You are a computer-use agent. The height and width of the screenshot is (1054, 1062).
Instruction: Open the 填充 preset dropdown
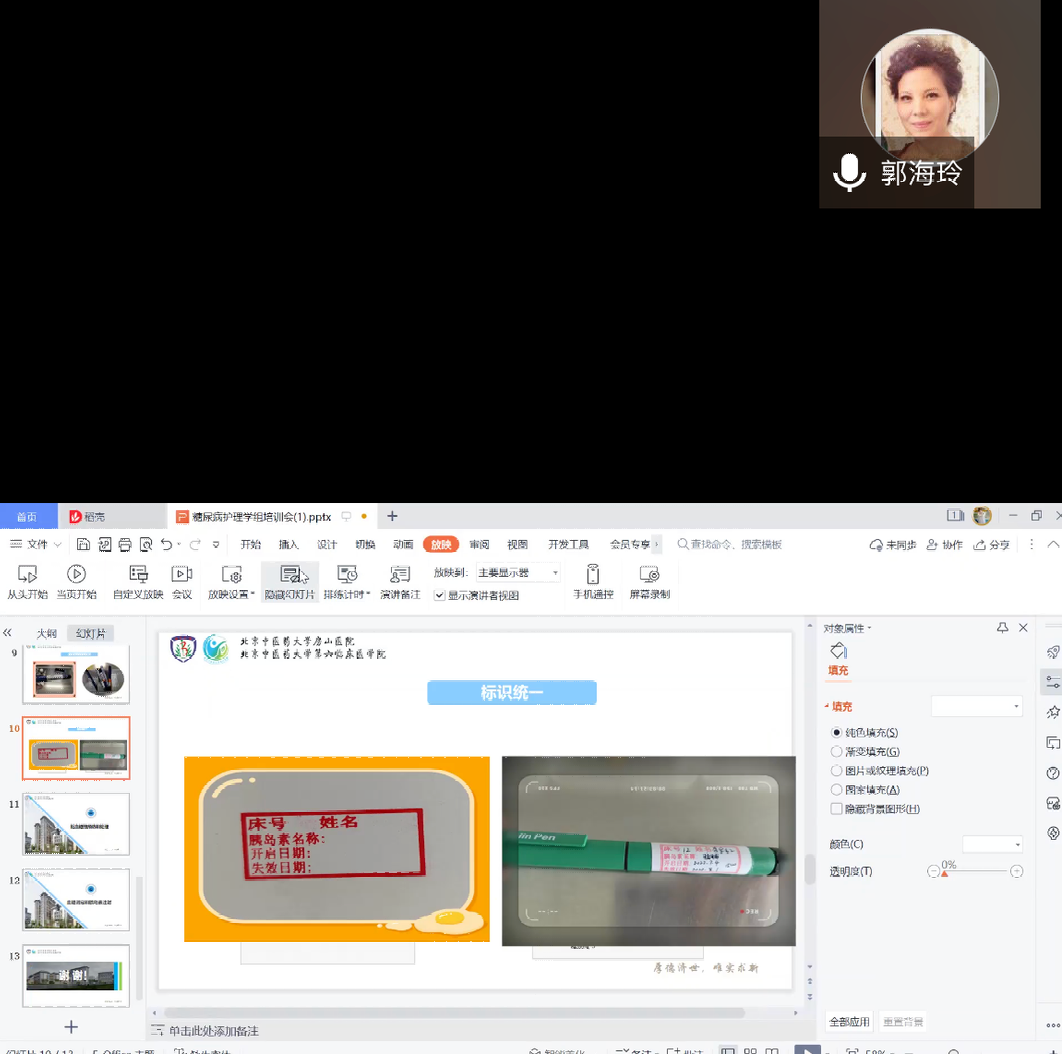(x=977, y=706)
